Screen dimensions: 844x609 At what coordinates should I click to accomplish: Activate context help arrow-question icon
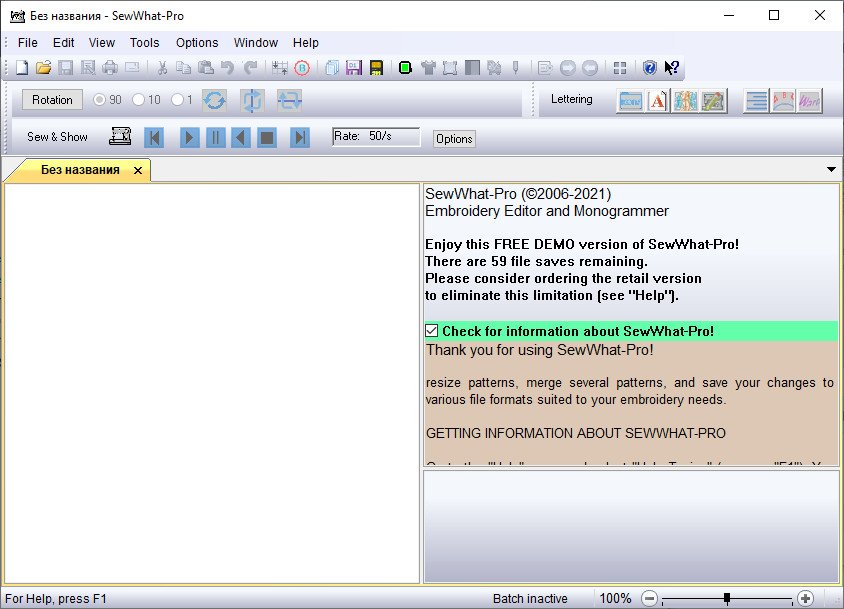[672, 68]
